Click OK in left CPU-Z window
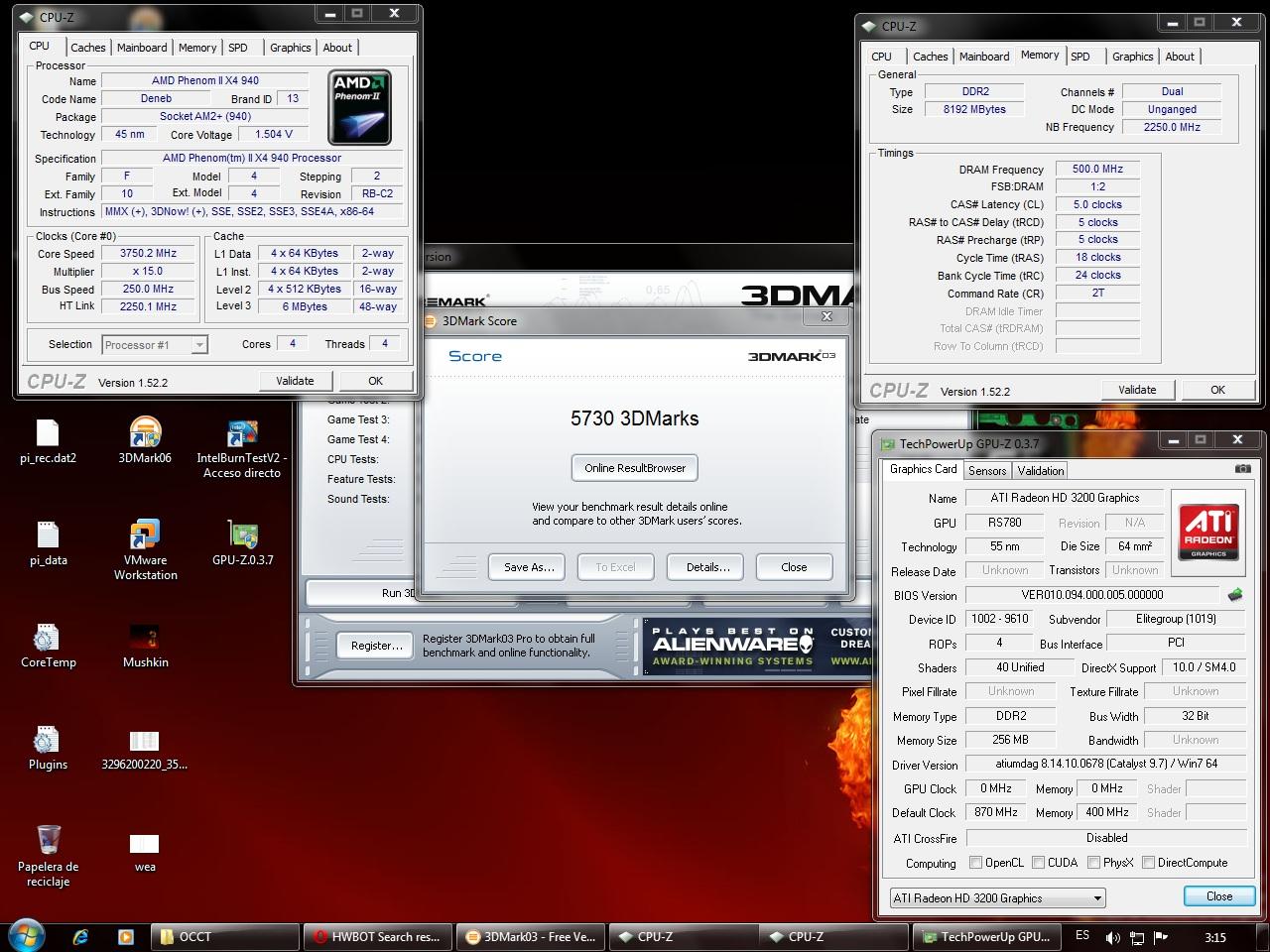Viewport: 1270px width, 952px height. click(x=375, y=381)
